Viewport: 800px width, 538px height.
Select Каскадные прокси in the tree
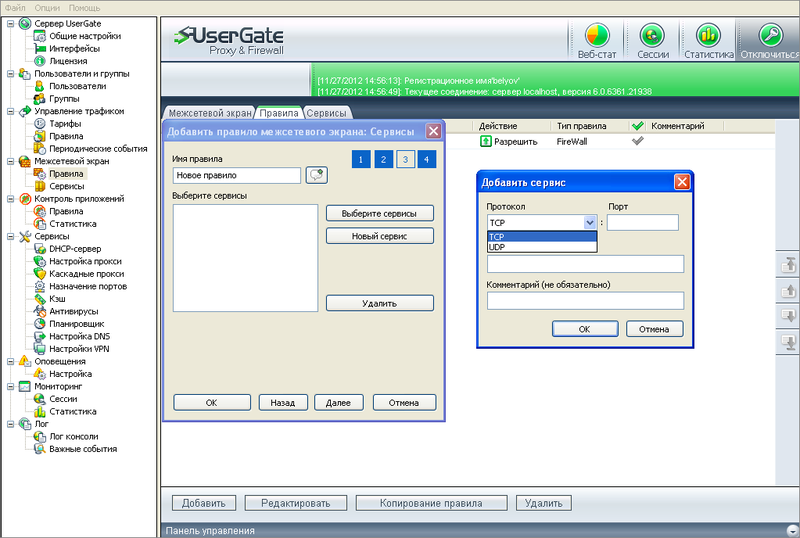[86, 274]
